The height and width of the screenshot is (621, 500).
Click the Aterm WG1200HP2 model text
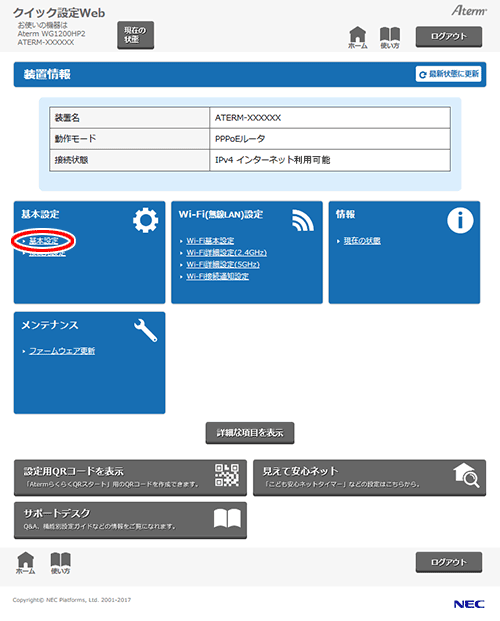(51, 34)
